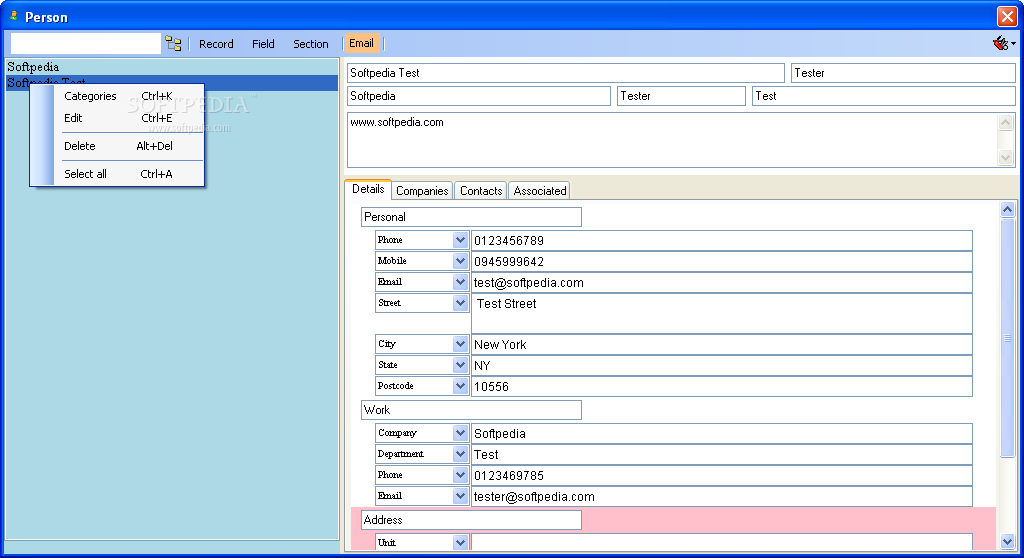Image resolution: width=1024 pixels, height=558 pixels.
Task: Switch to the Associated tab
Action: [x=539, y=191]
